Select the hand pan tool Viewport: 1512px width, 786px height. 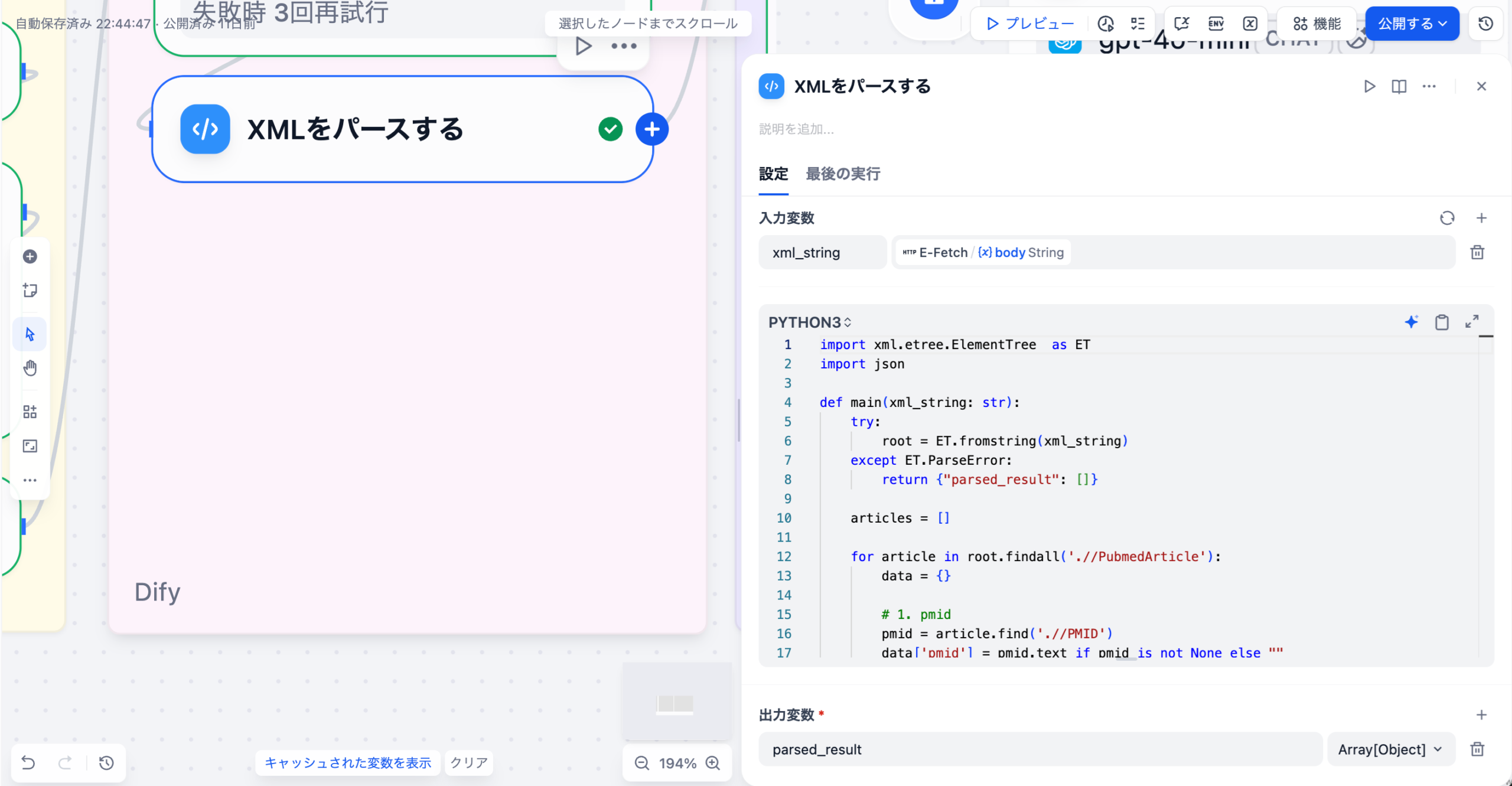(x=30, y=368)
